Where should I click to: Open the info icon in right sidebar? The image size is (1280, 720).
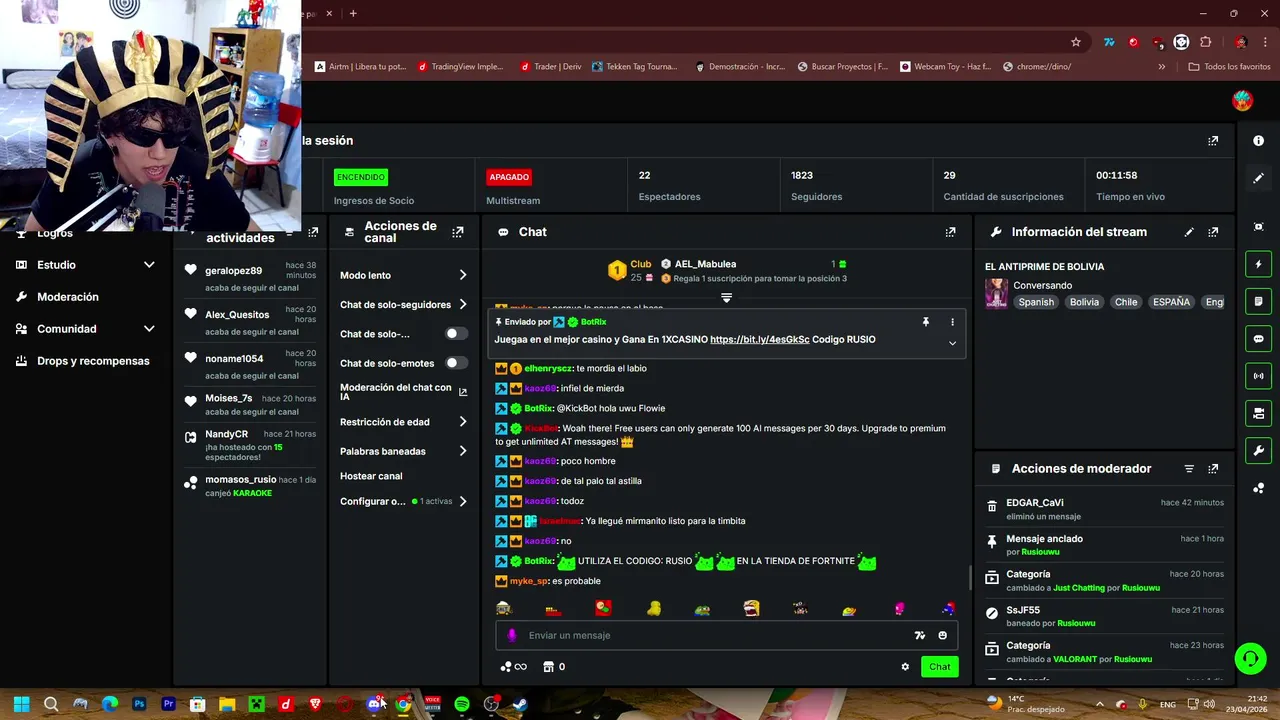point(1258,141)
